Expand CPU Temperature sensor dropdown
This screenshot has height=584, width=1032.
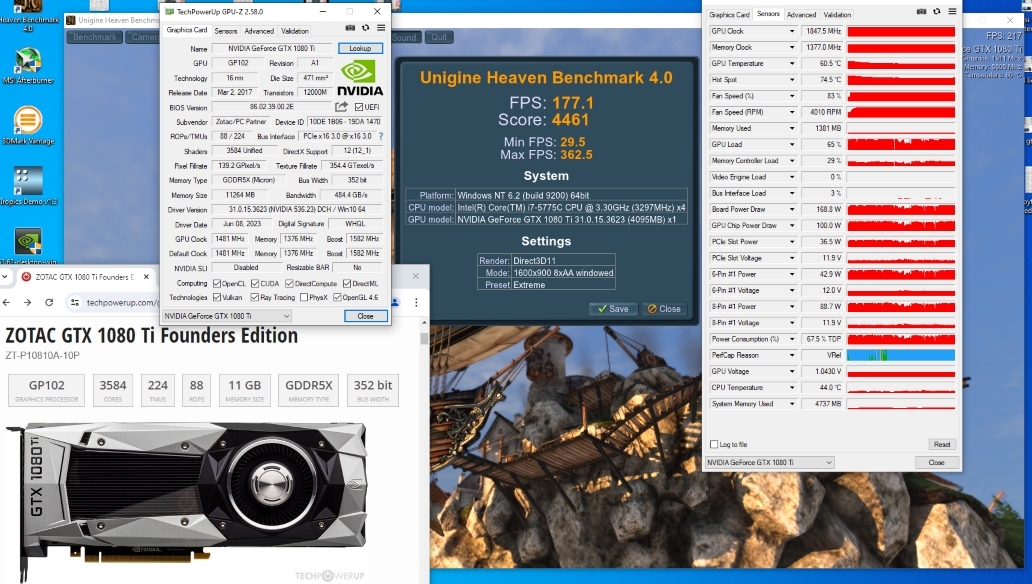[x=792, y=387]
